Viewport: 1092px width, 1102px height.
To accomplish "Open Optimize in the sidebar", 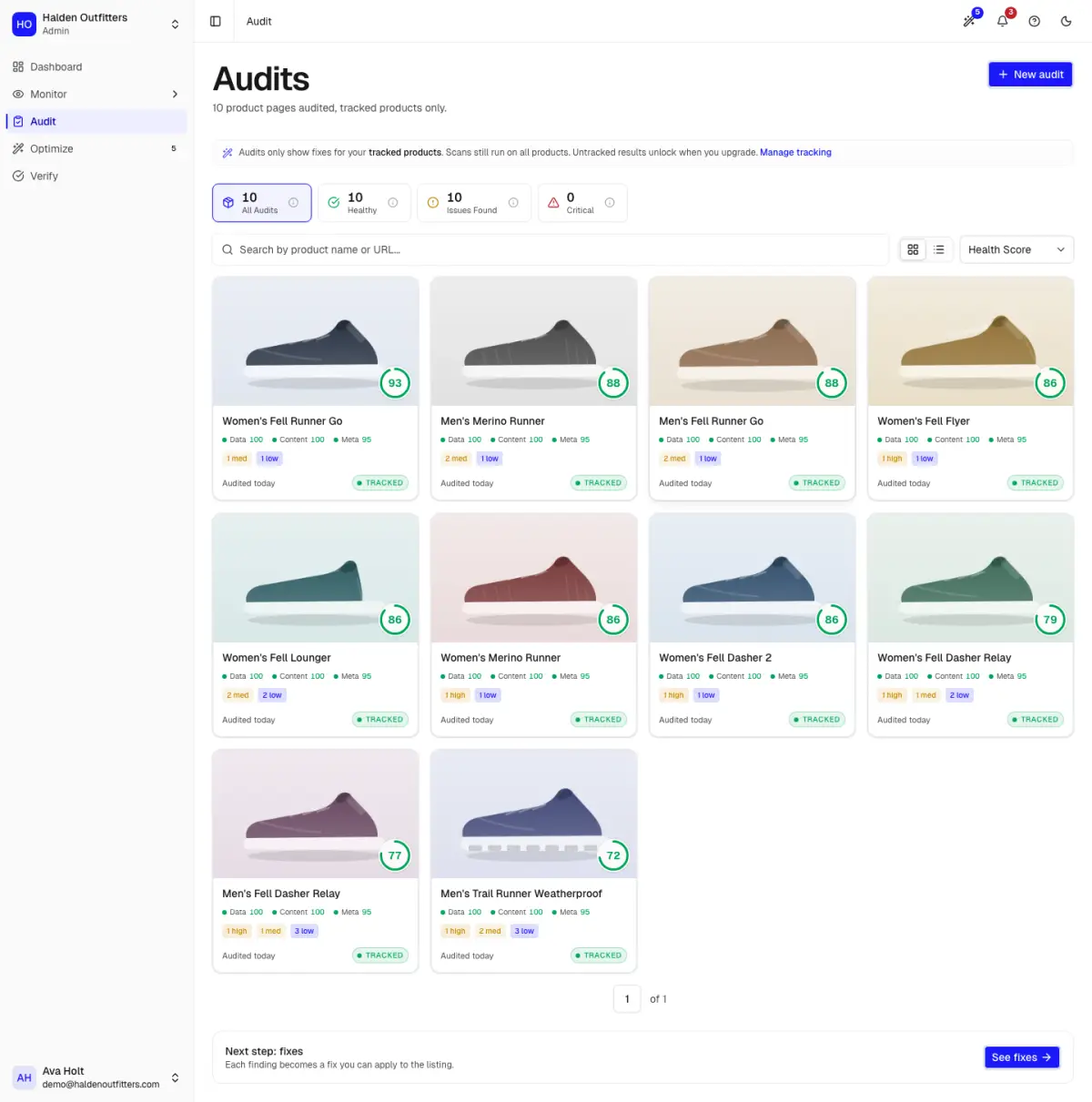I will tap(96, 148).
